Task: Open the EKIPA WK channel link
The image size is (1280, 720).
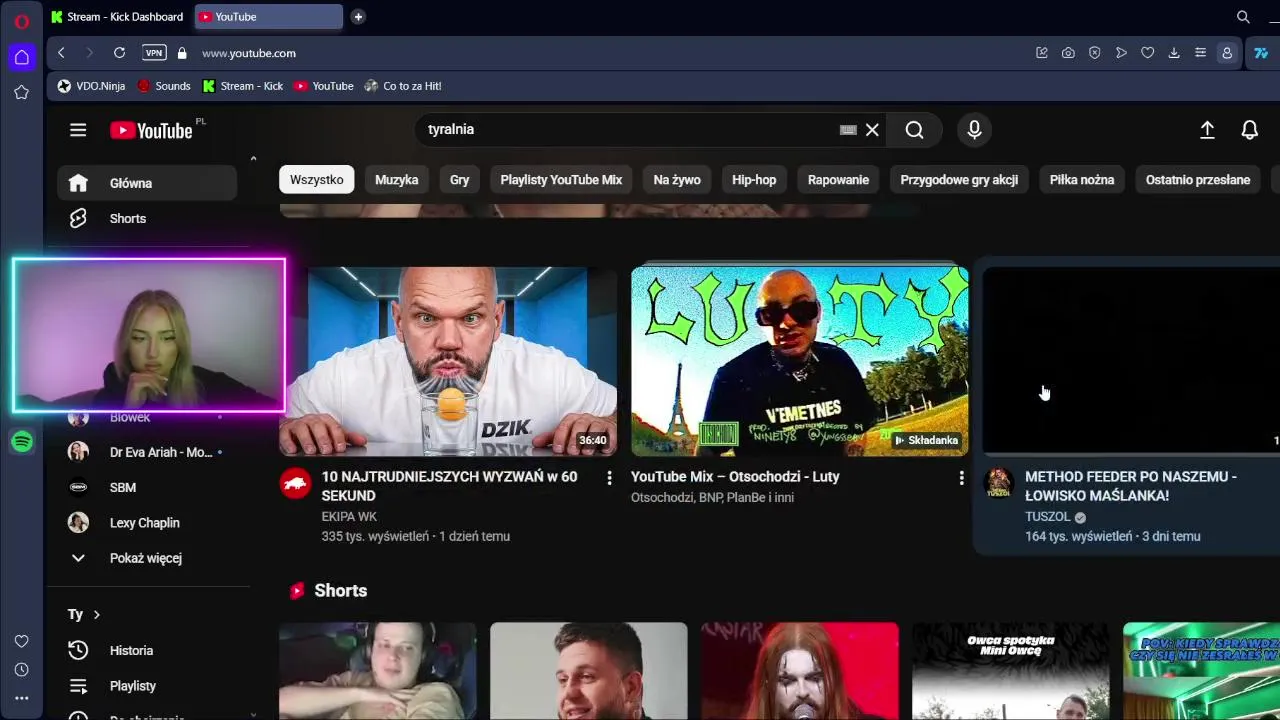Action: click(349, 517)
